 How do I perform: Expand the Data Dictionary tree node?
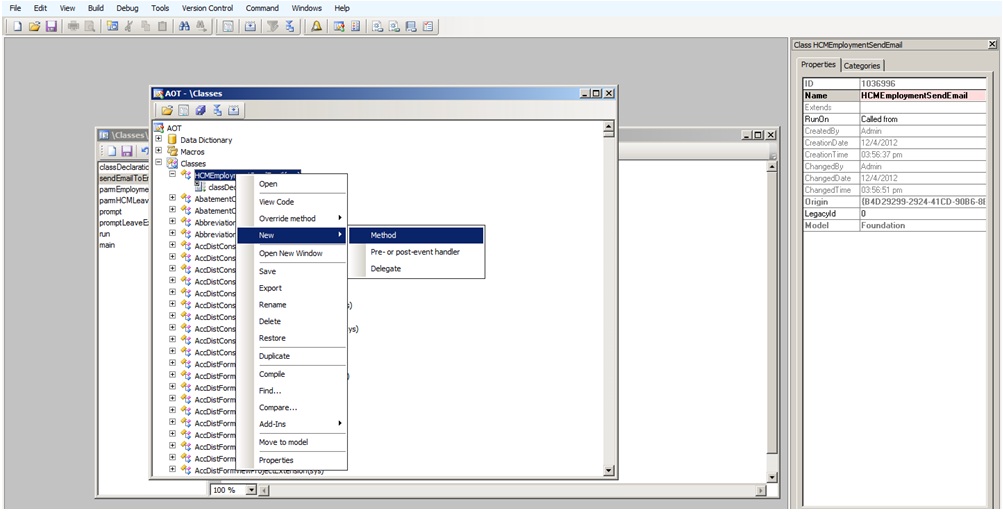tap(158, 140)
